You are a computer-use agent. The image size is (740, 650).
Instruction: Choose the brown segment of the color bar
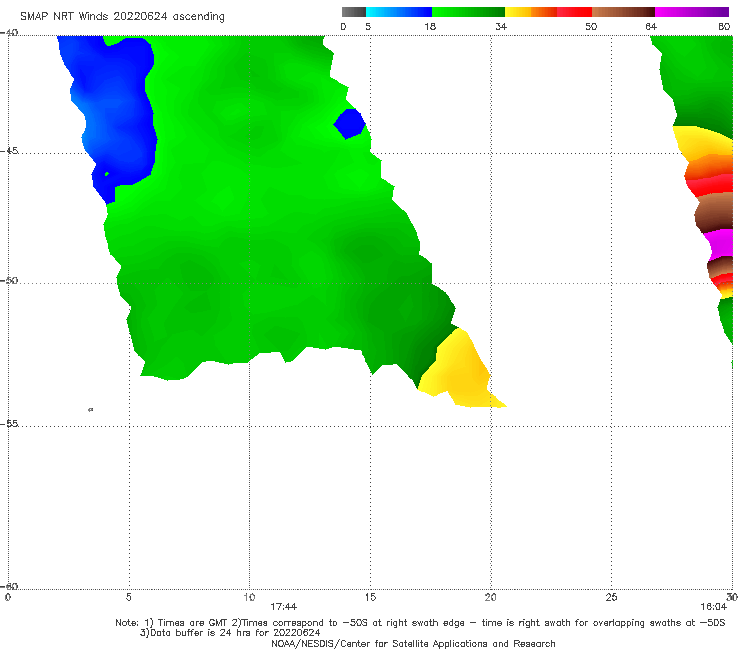tap(623, 12)
